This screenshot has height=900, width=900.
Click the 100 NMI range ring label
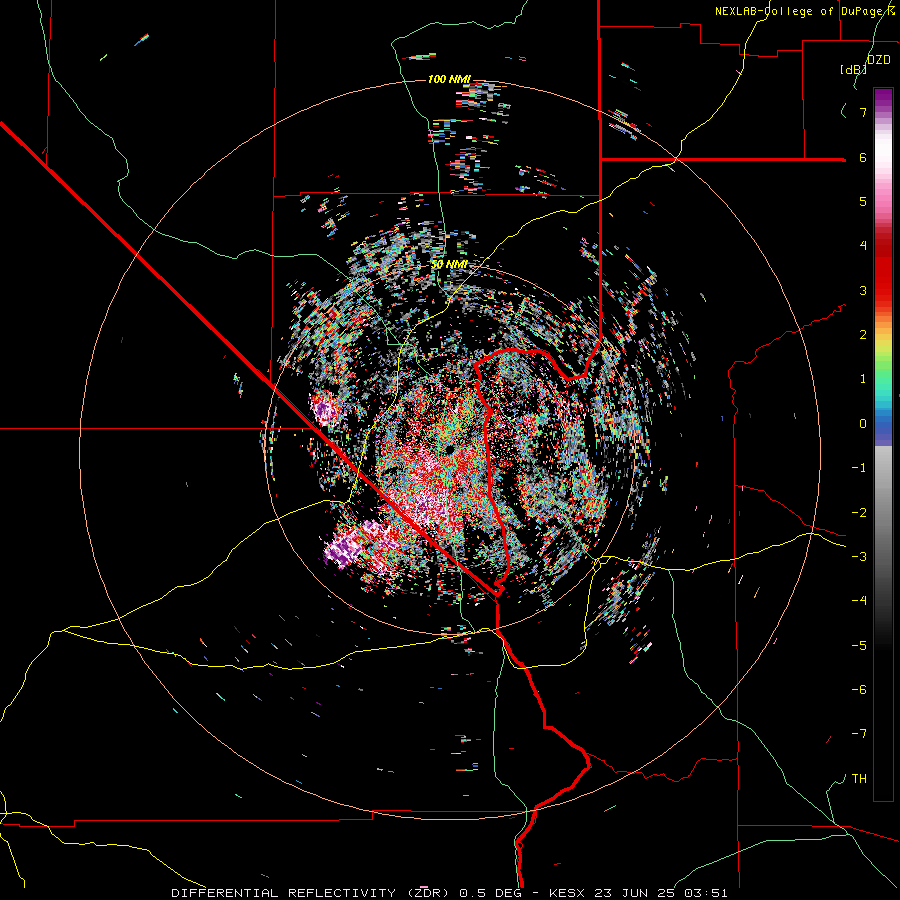coord(449,79)
